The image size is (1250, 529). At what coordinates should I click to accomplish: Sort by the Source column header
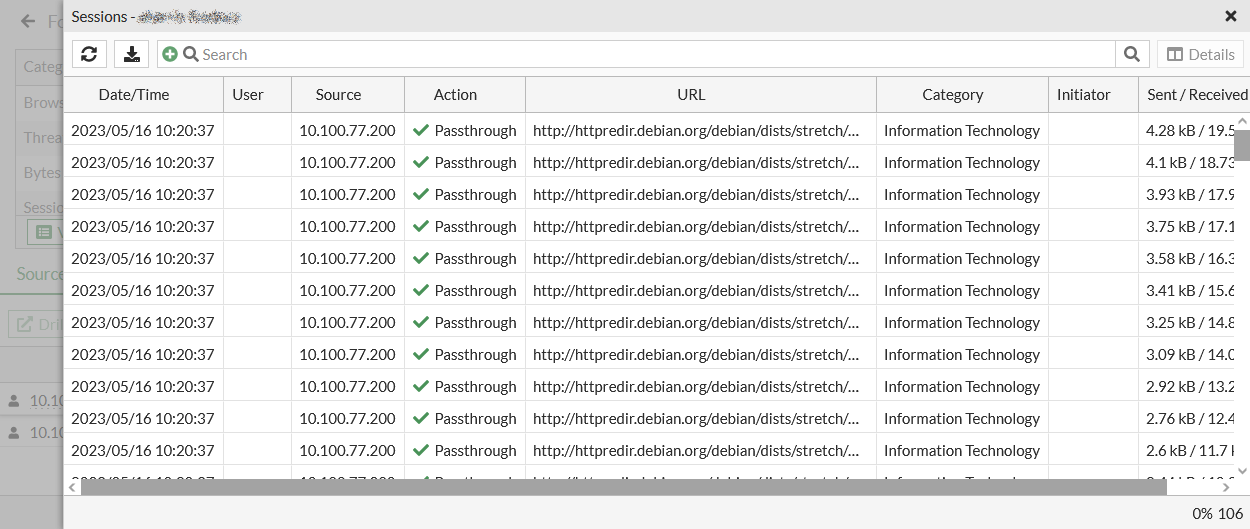click(338, 95)
